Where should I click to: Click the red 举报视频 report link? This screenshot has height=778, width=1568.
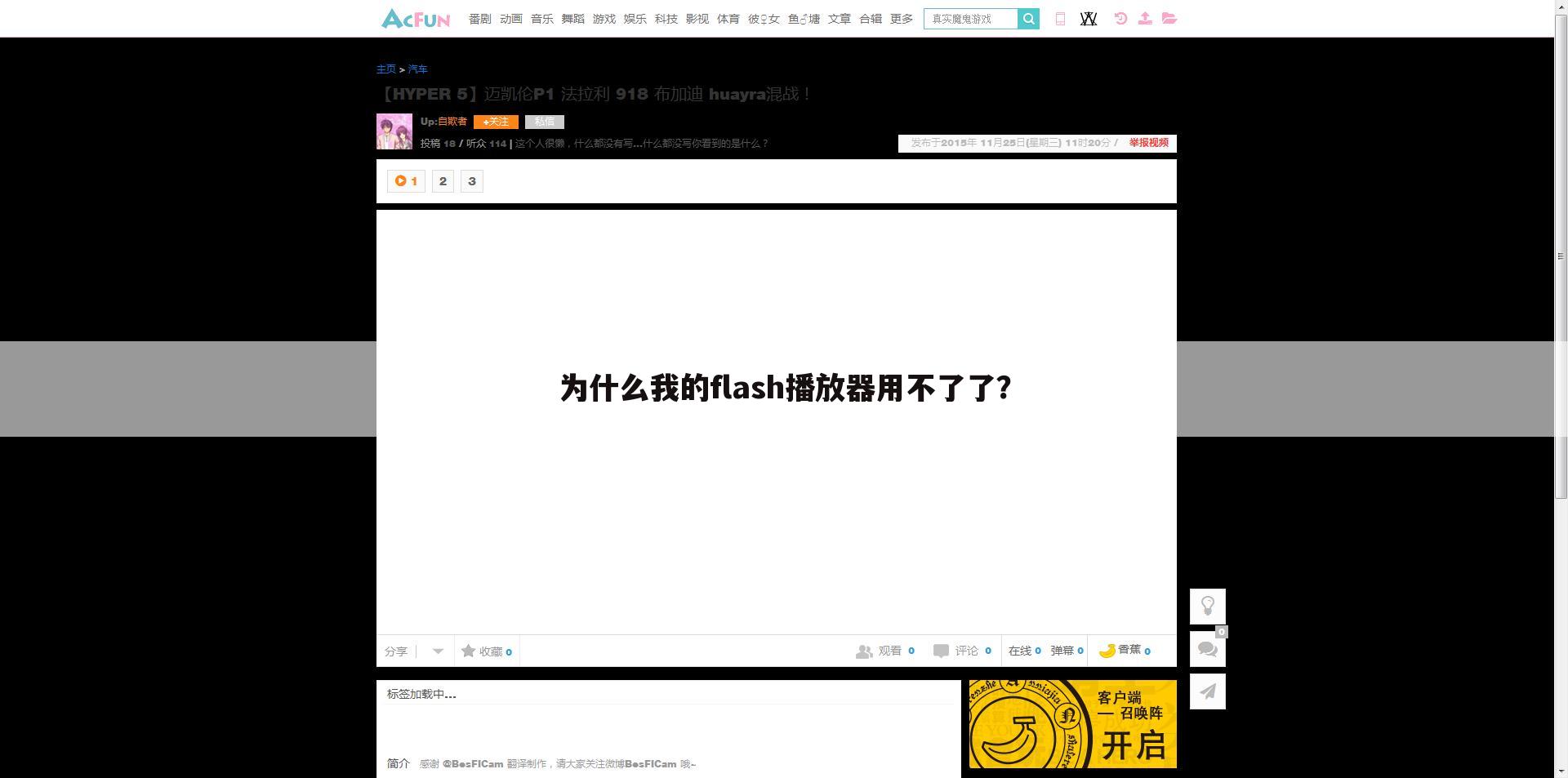[1149, 143]
